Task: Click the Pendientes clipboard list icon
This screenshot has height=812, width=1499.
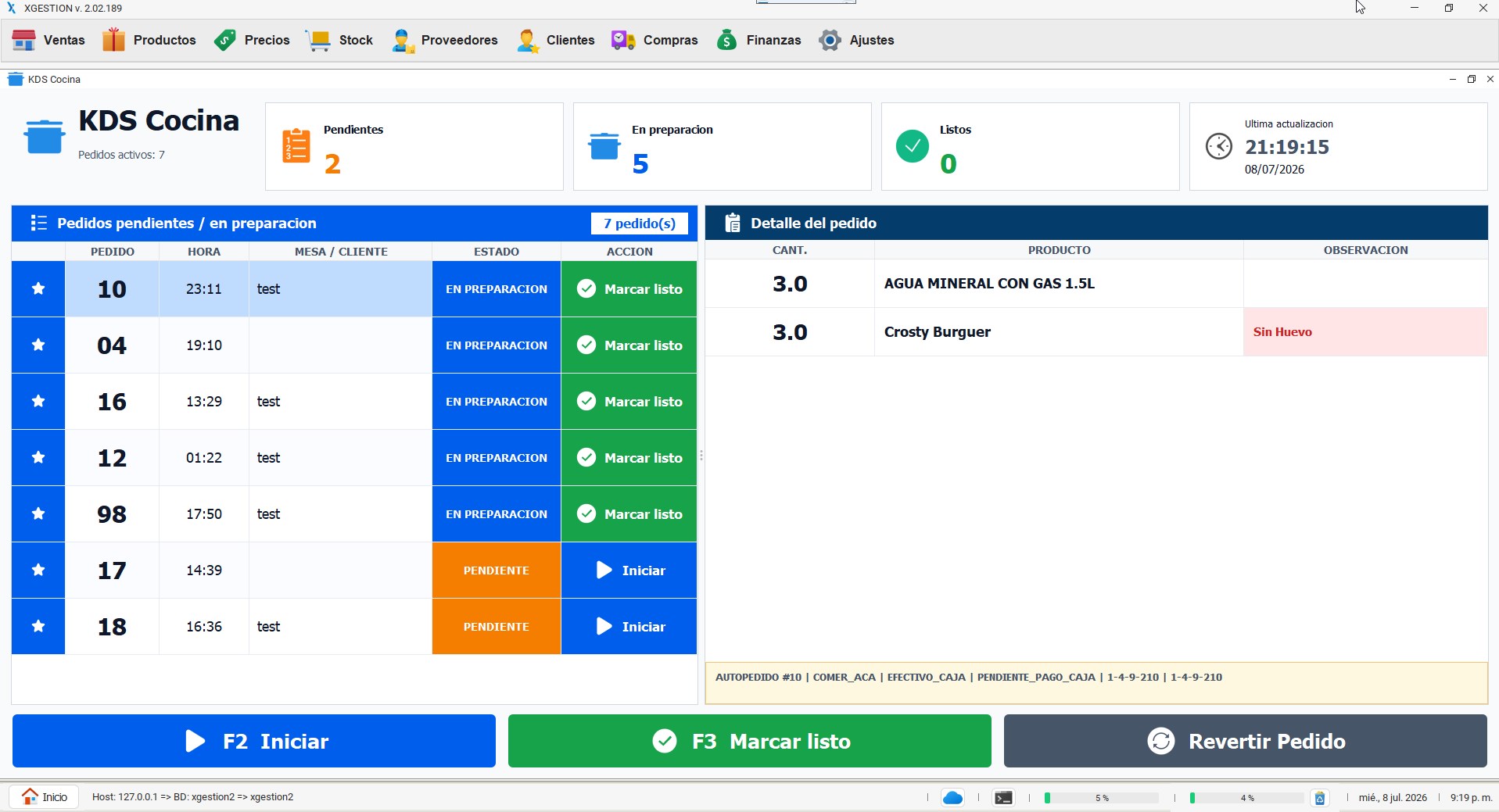Action: point(296,146)
